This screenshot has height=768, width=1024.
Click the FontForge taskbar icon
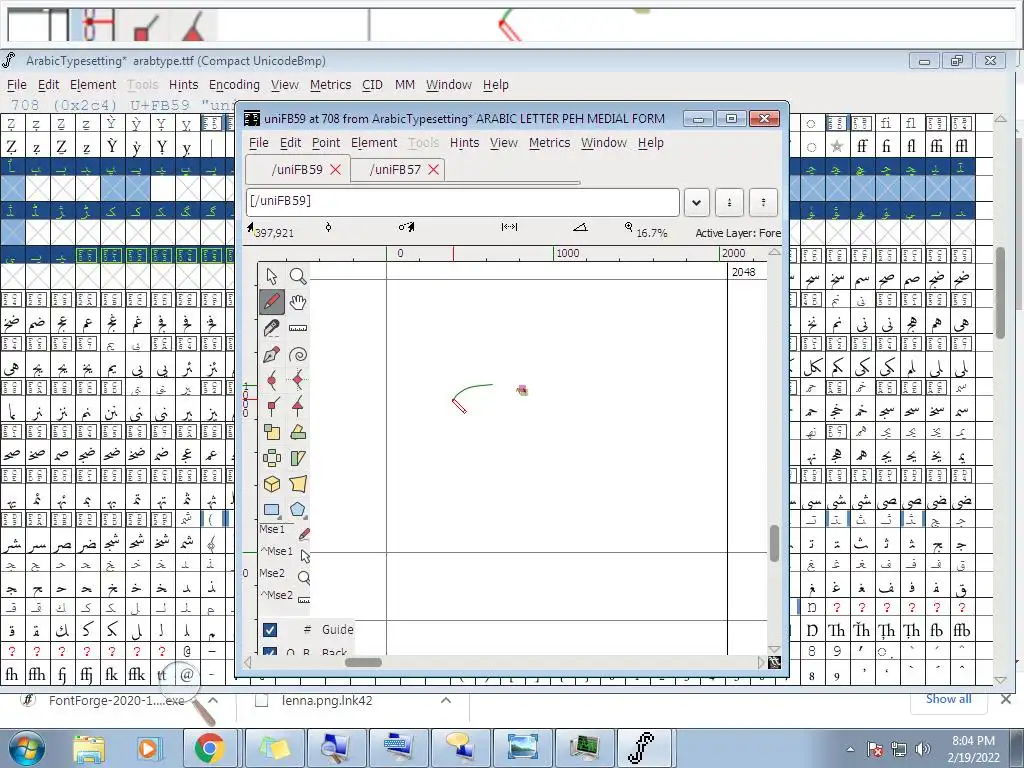(x=643, y=748)
